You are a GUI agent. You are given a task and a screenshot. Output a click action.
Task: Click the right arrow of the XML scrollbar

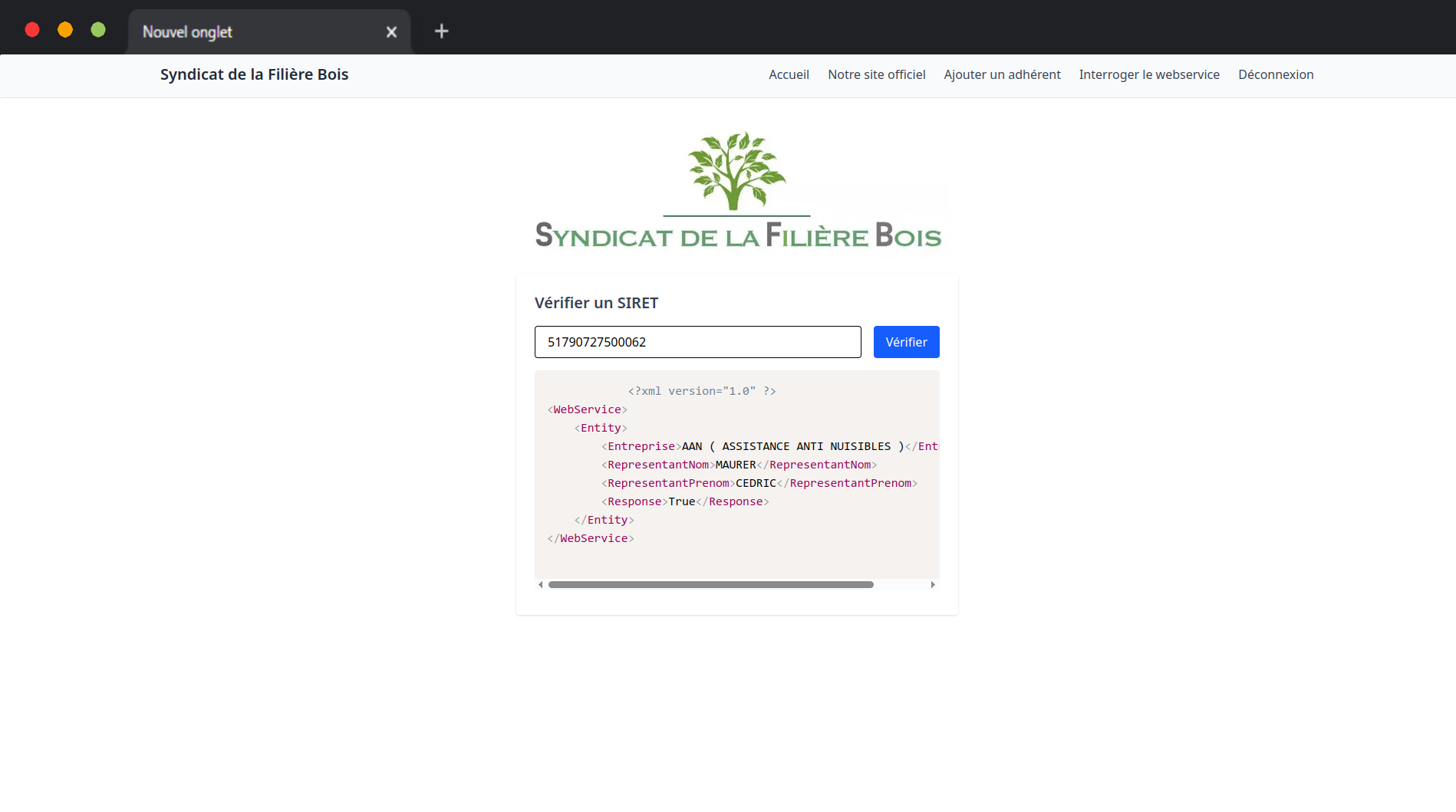933,585
